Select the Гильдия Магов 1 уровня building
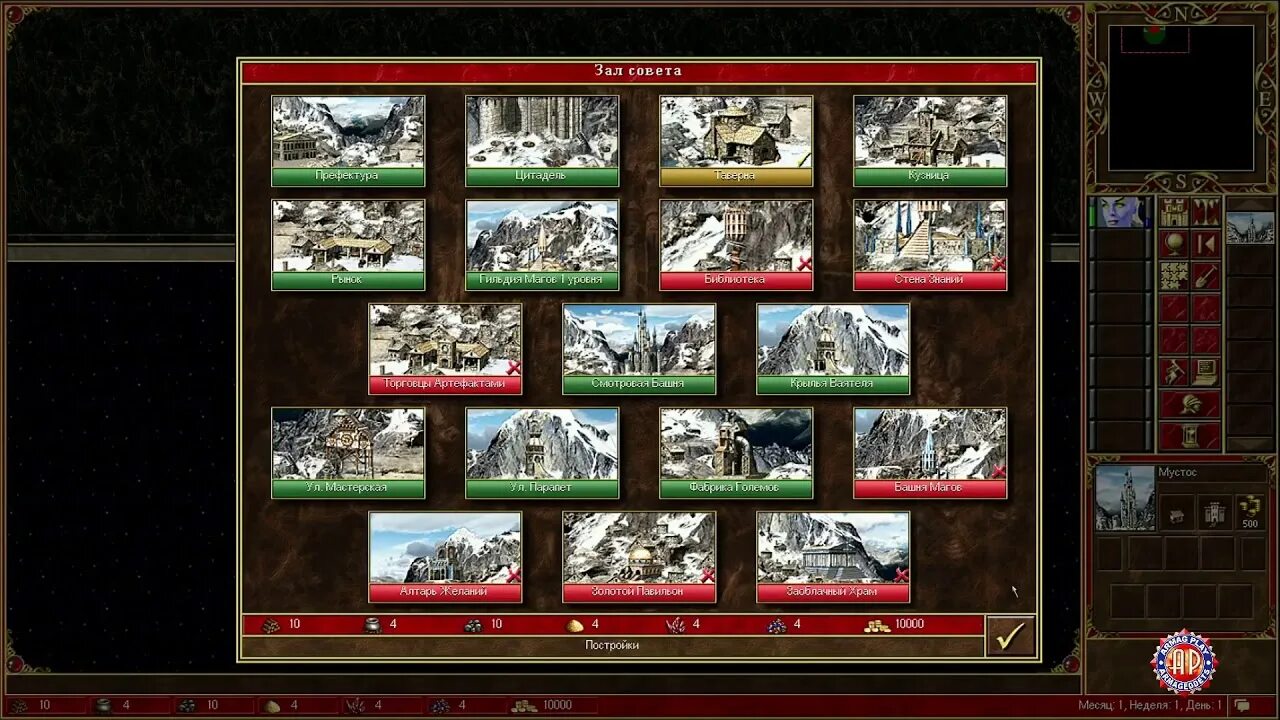This screenshot has width=1280, height=720. [x=542, y=245]
